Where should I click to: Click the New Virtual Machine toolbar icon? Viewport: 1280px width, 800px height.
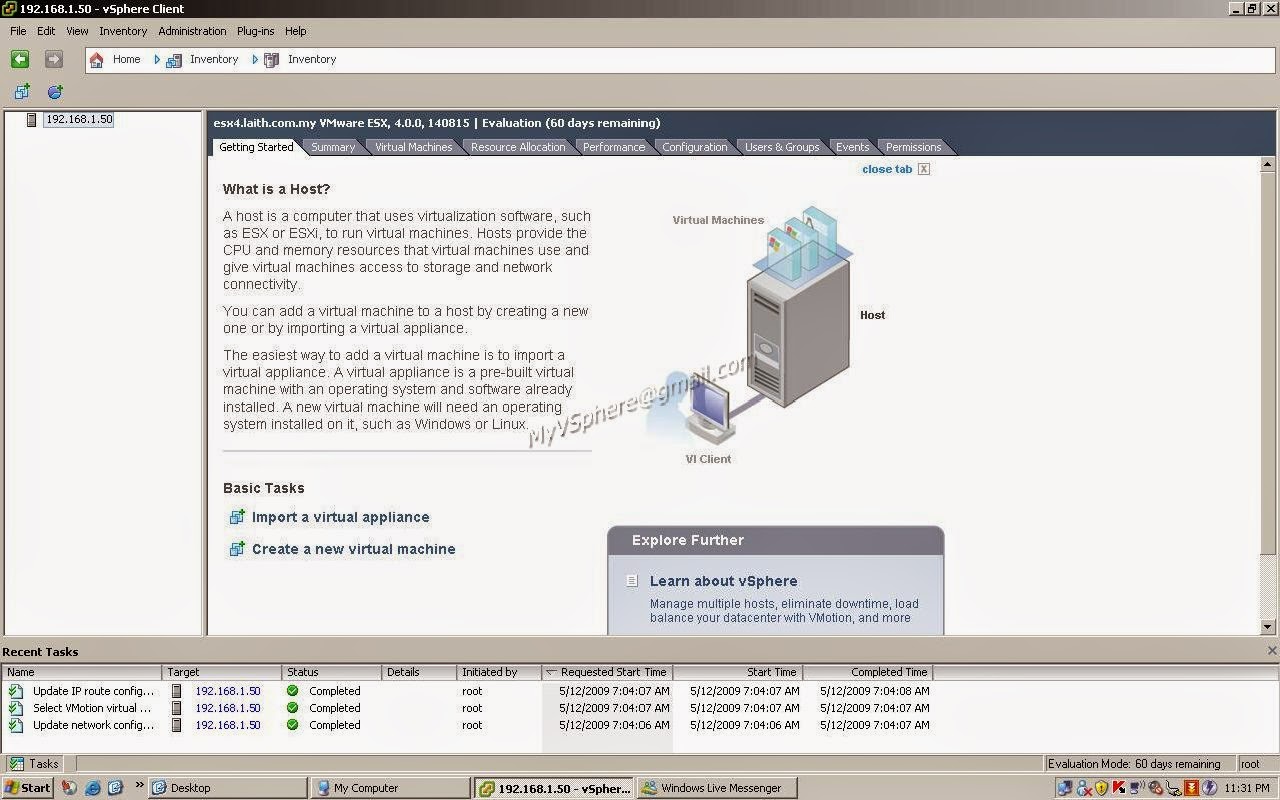pyautogui.click(x=22, y=92)
